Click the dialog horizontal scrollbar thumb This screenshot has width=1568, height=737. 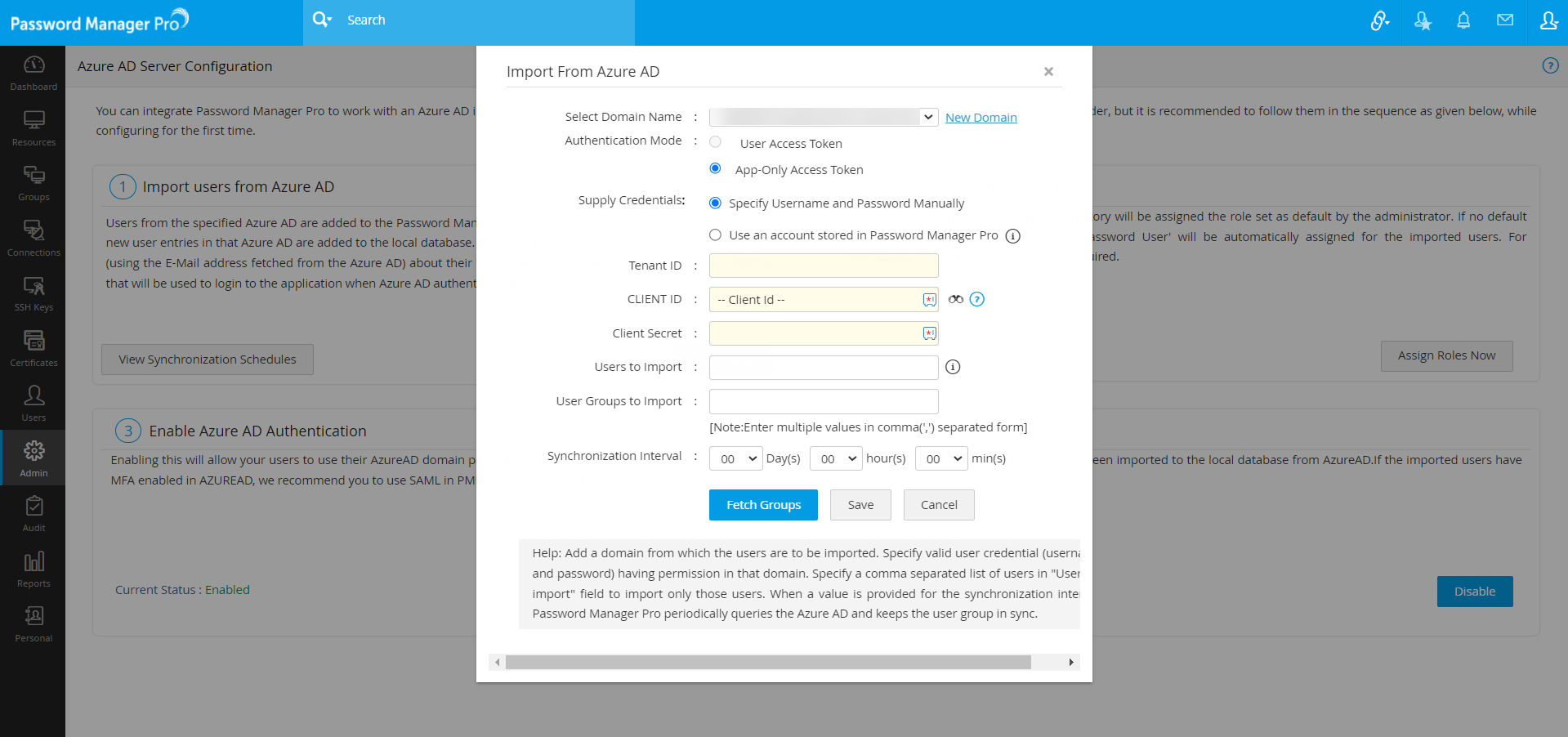pyautogui.click(x=768, y=662)
